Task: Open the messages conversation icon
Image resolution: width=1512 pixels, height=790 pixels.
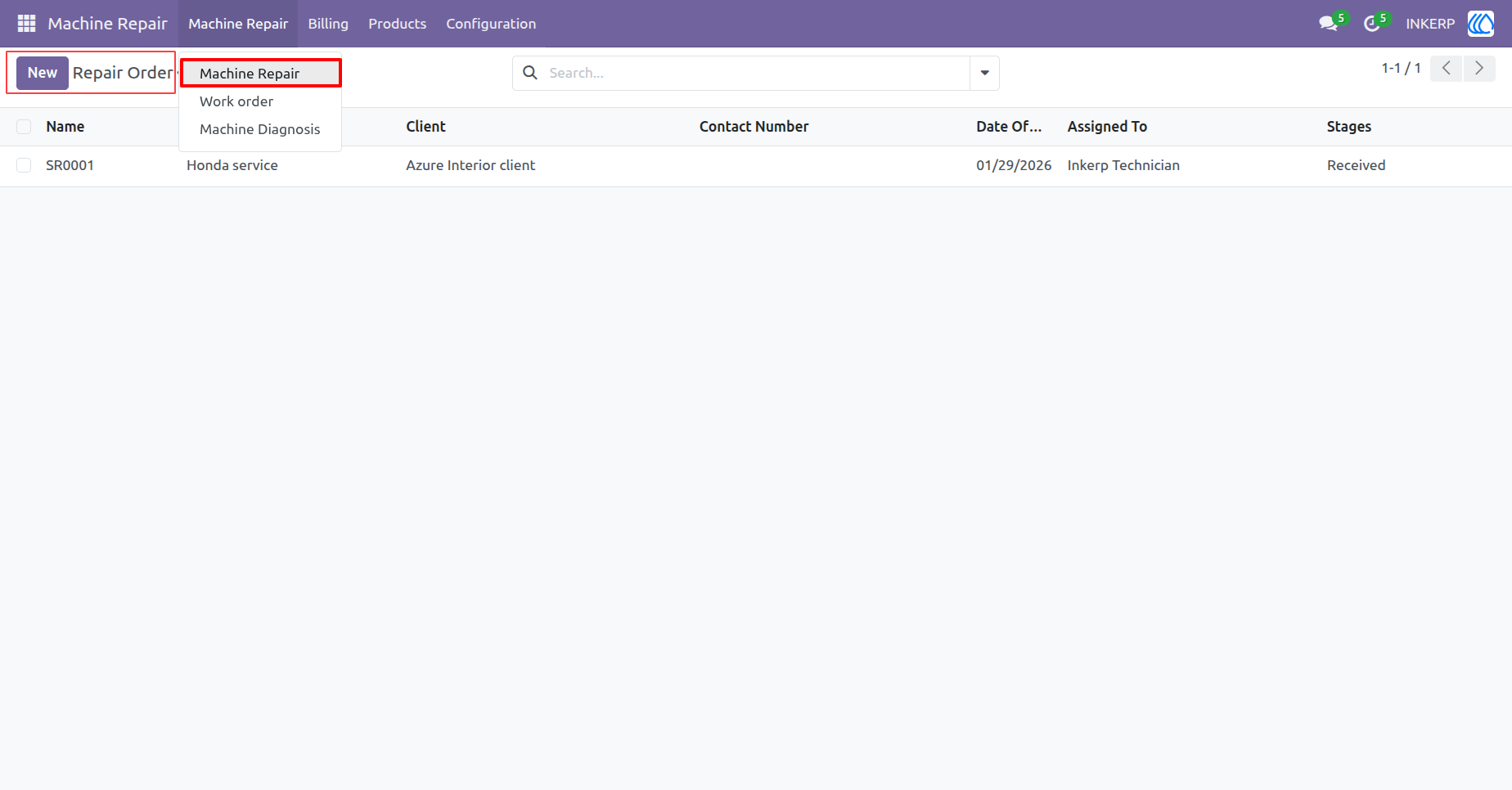Action: click(x=1328, y=24)
